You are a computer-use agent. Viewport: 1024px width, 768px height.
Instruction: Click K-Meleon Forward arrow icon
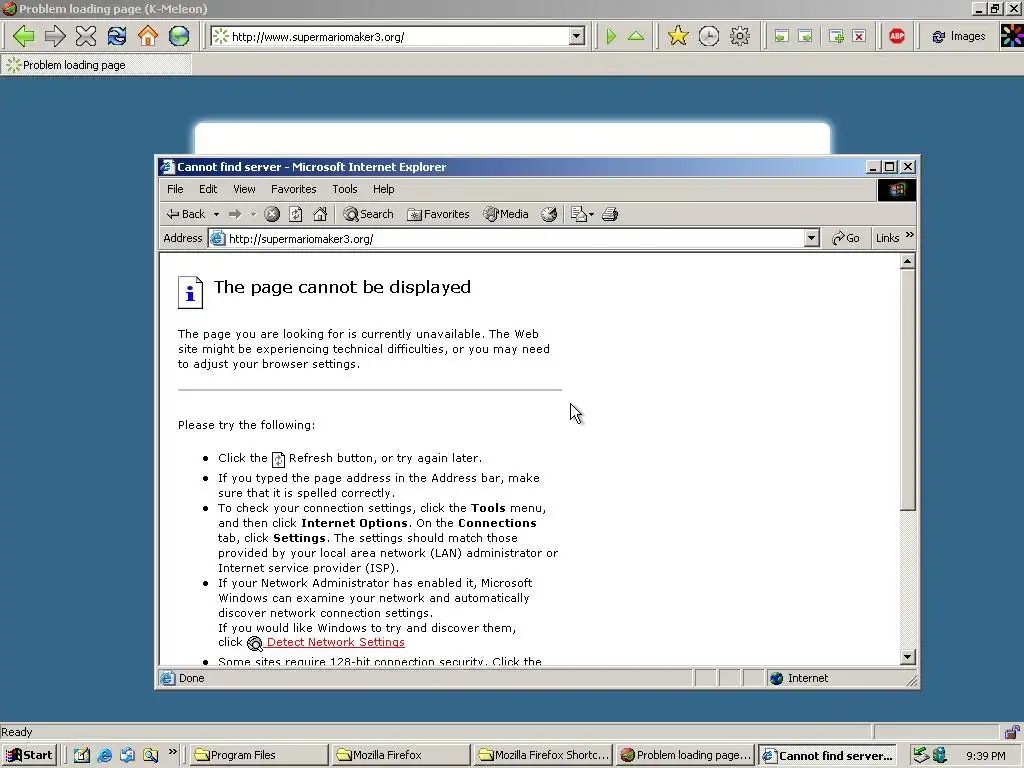coord(55,36)
